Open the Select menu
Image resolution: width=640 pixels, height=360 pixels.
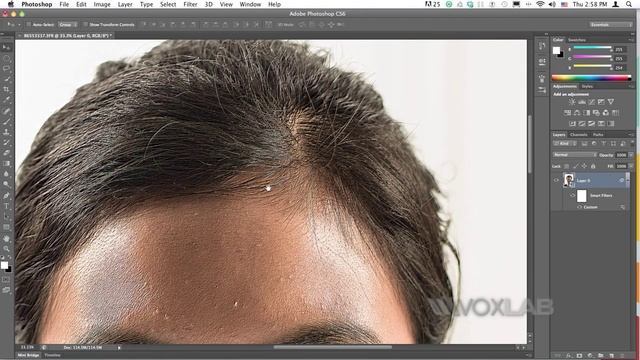point(168,4)
